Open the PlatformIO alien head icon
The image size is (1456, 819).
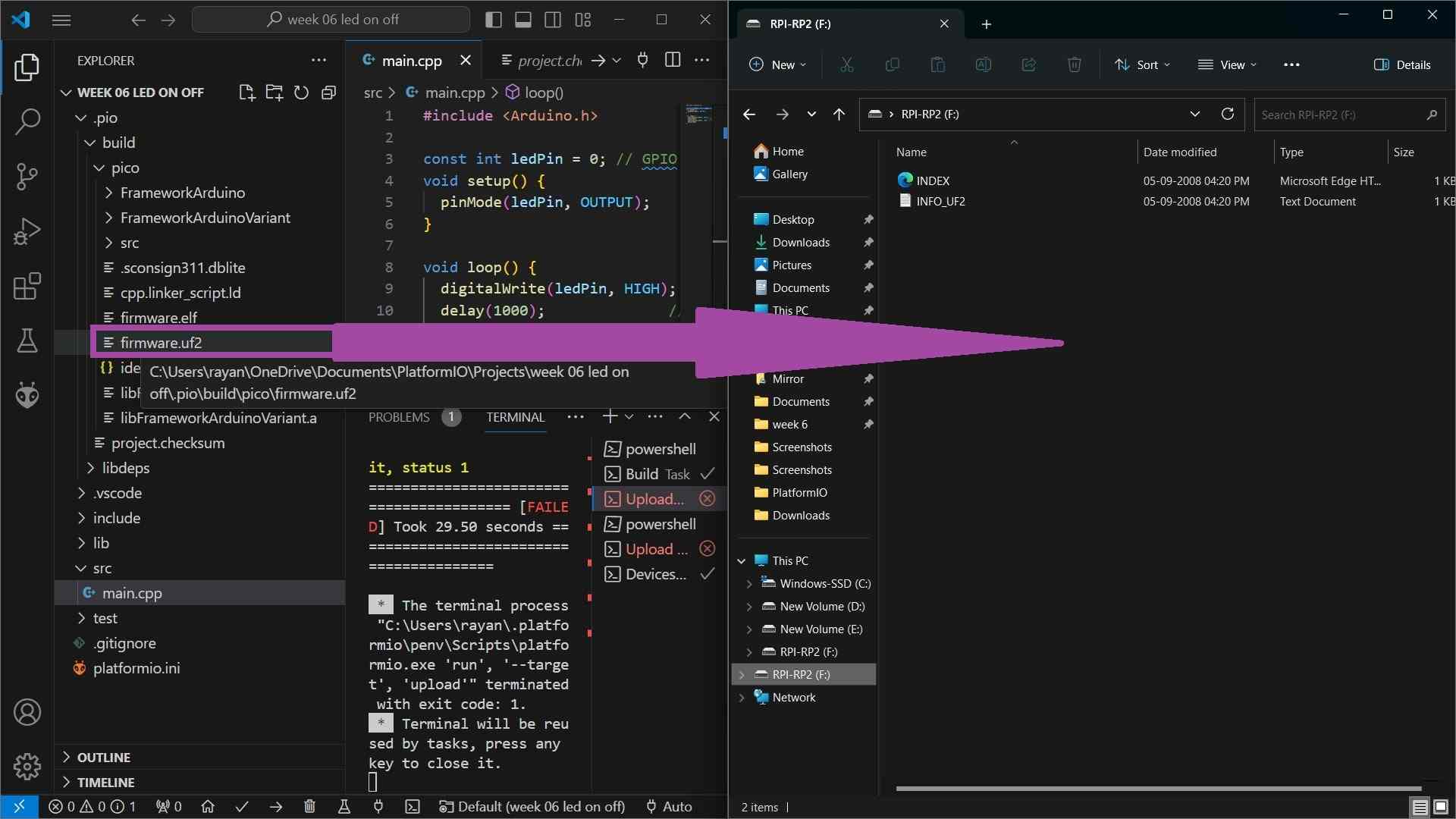coord(27,394)
